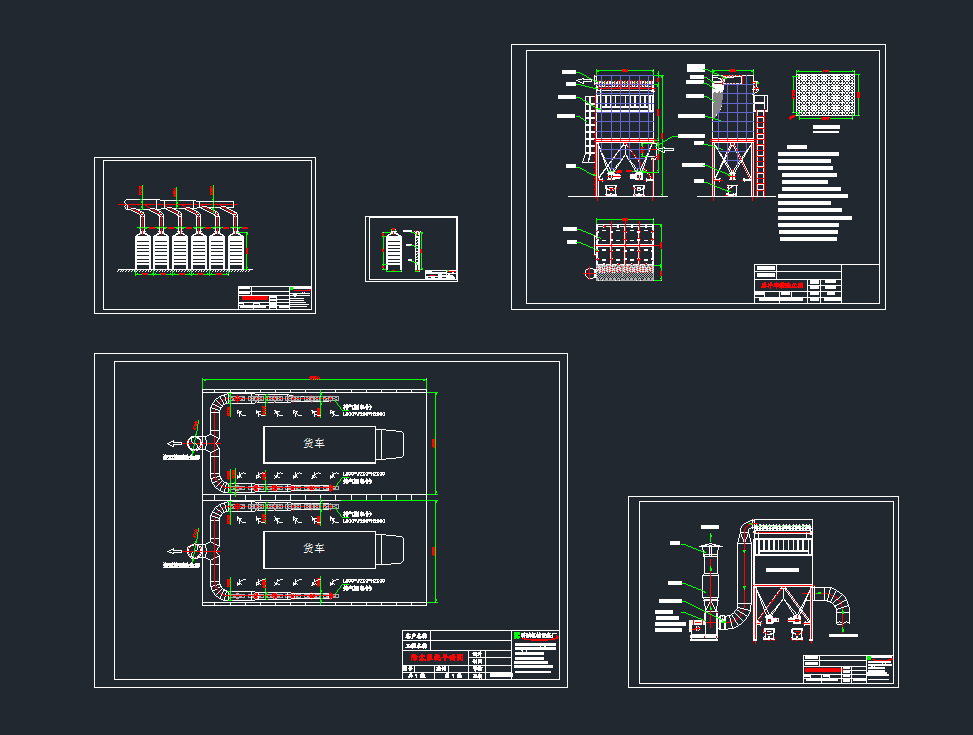This screenshot has width=973, height=735.
Task: Select the small center single-unit drawing sheet
Action: tap(410, 249)
